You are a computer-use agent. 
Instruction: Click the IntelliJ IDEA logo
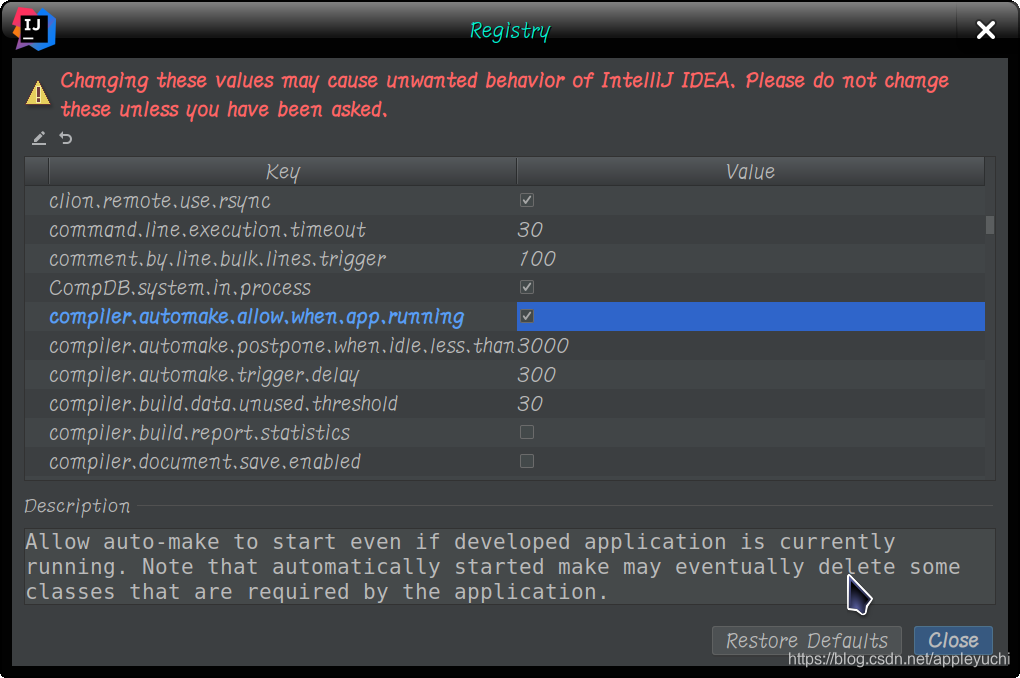point(33,29)
